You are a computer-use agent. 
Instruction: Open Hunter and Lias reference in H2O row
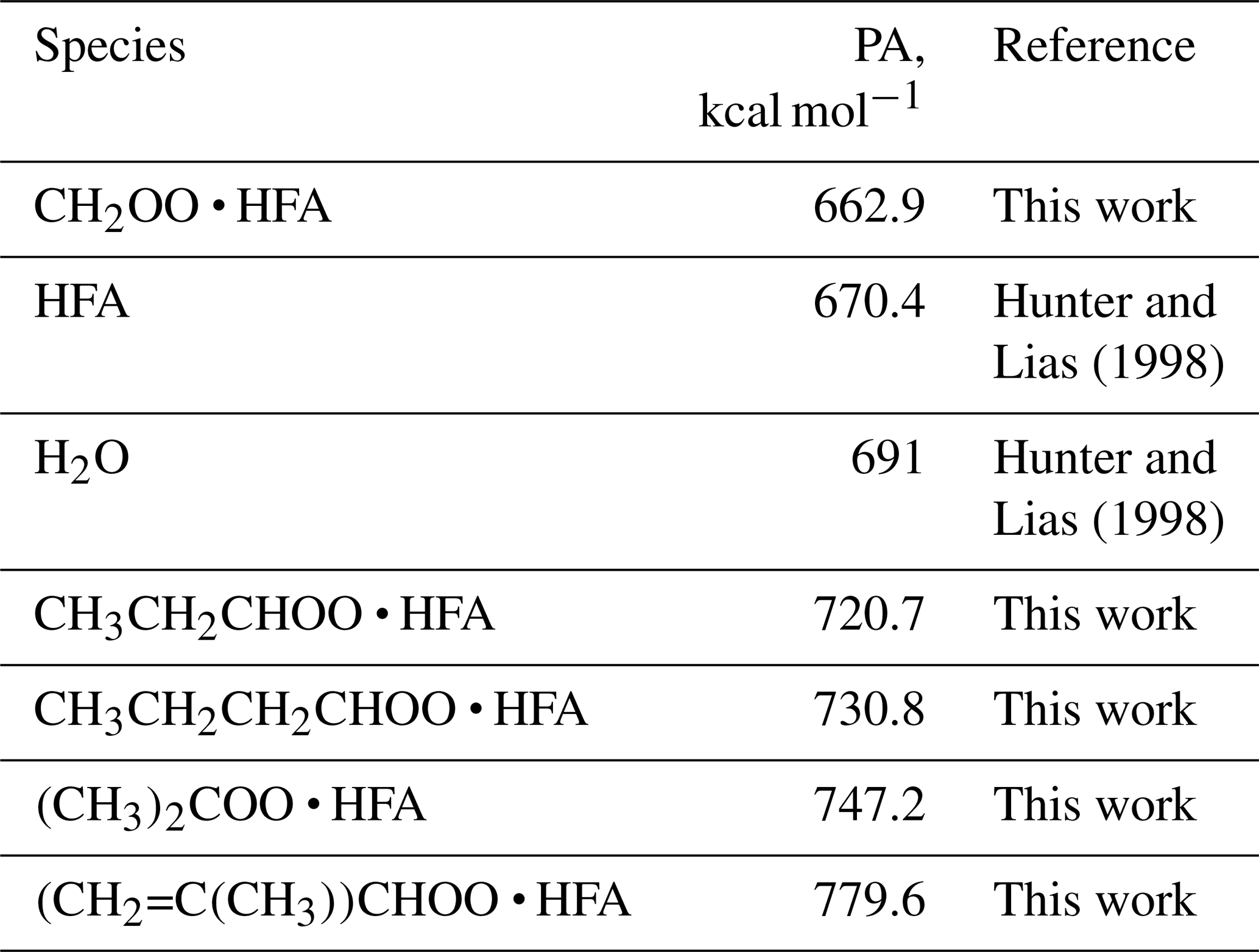[1107, 488]
